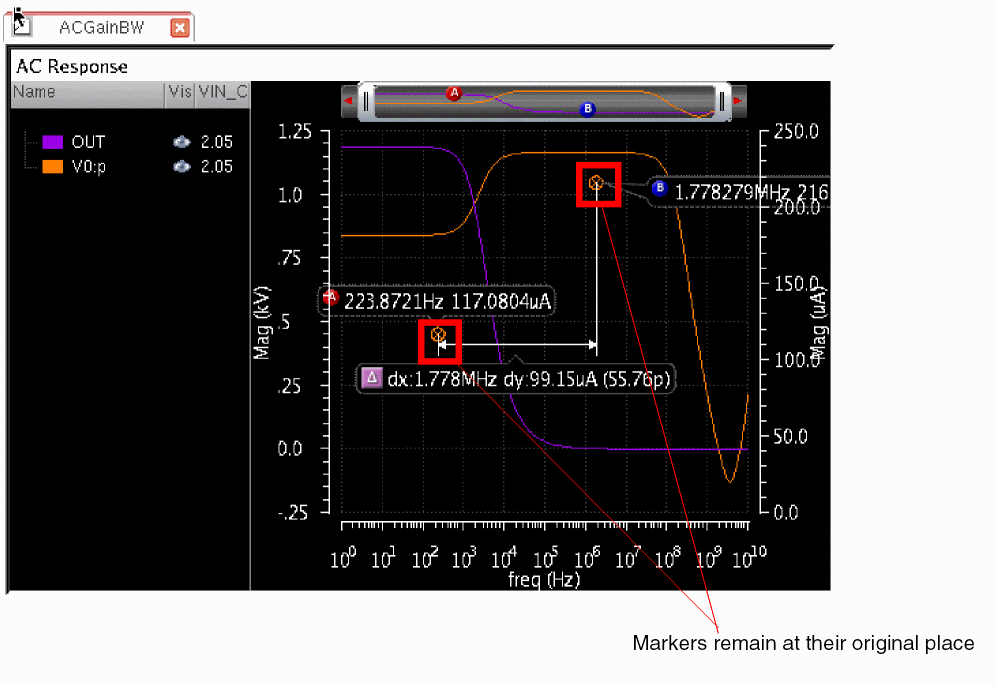Click the right red scroll arrow
This screenshot has width=996, height=686.
(738, 101)
